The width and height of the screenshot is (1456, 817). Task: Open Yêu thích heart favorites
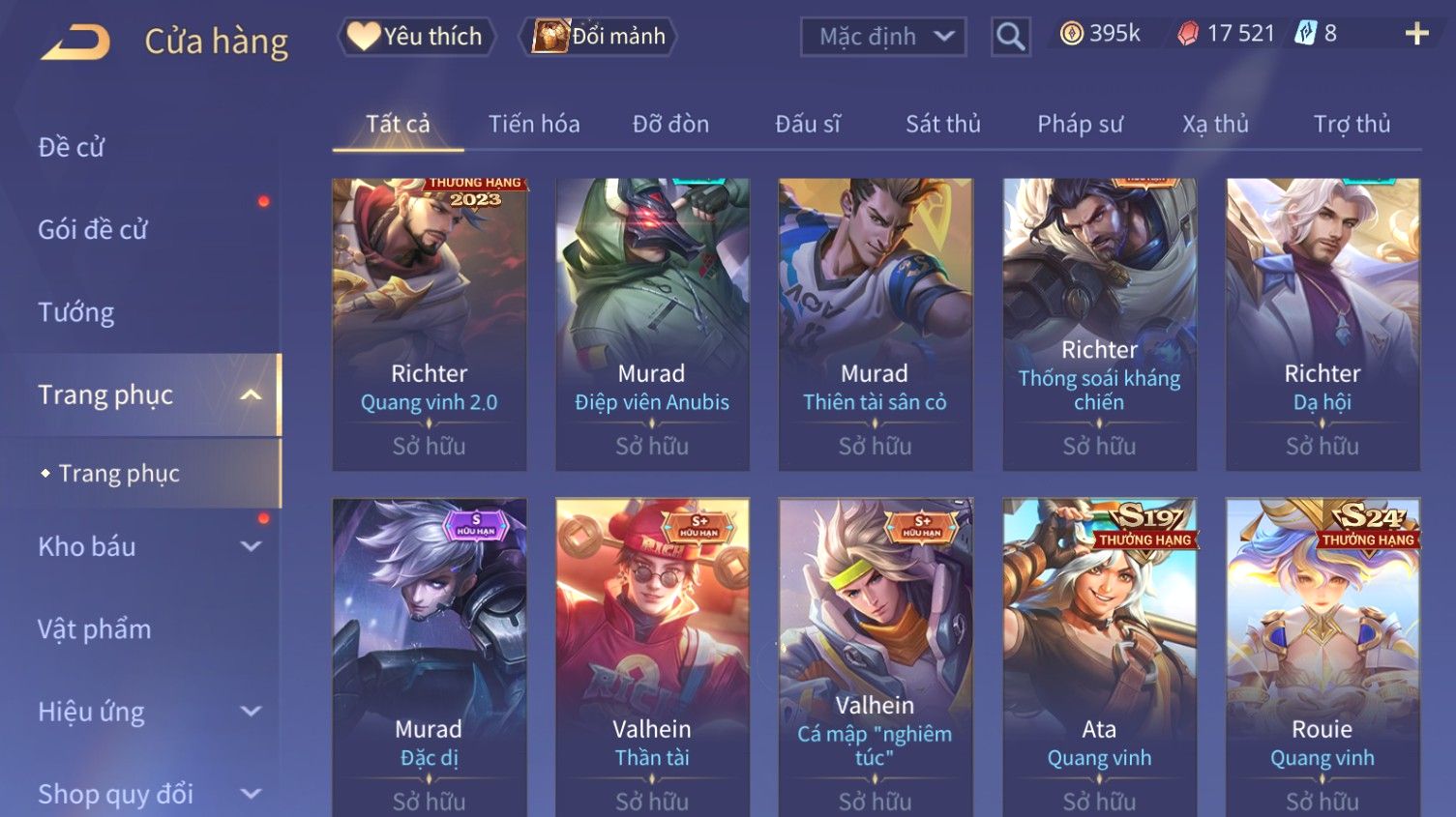pyautogui.click(x=416, y=37)
